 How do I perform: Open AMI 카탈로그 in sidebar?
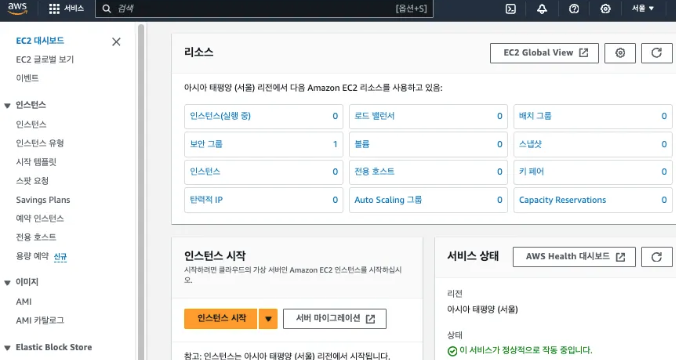[x=40, y=320]
